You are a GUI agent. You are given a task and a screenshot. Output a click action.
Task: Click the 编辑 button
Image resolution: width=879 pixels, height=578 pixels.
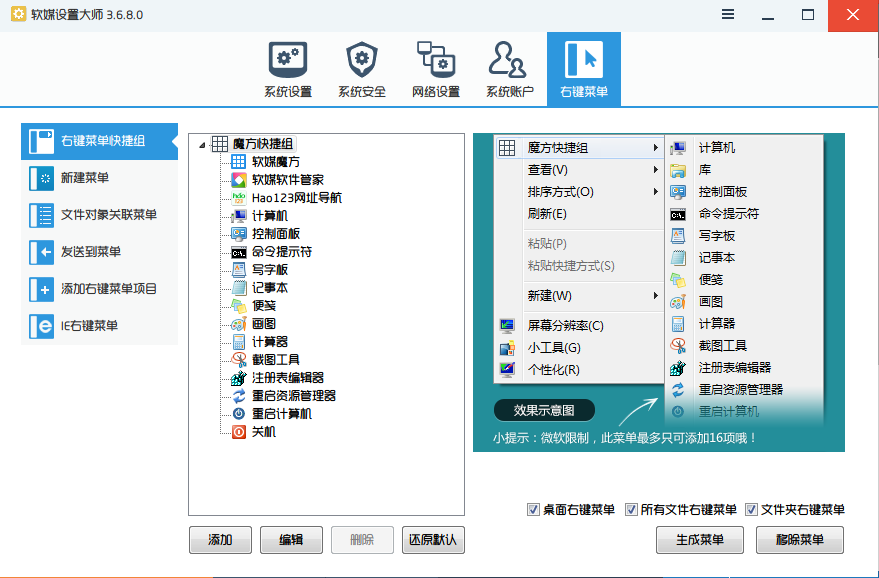click(x=291, y=540)
